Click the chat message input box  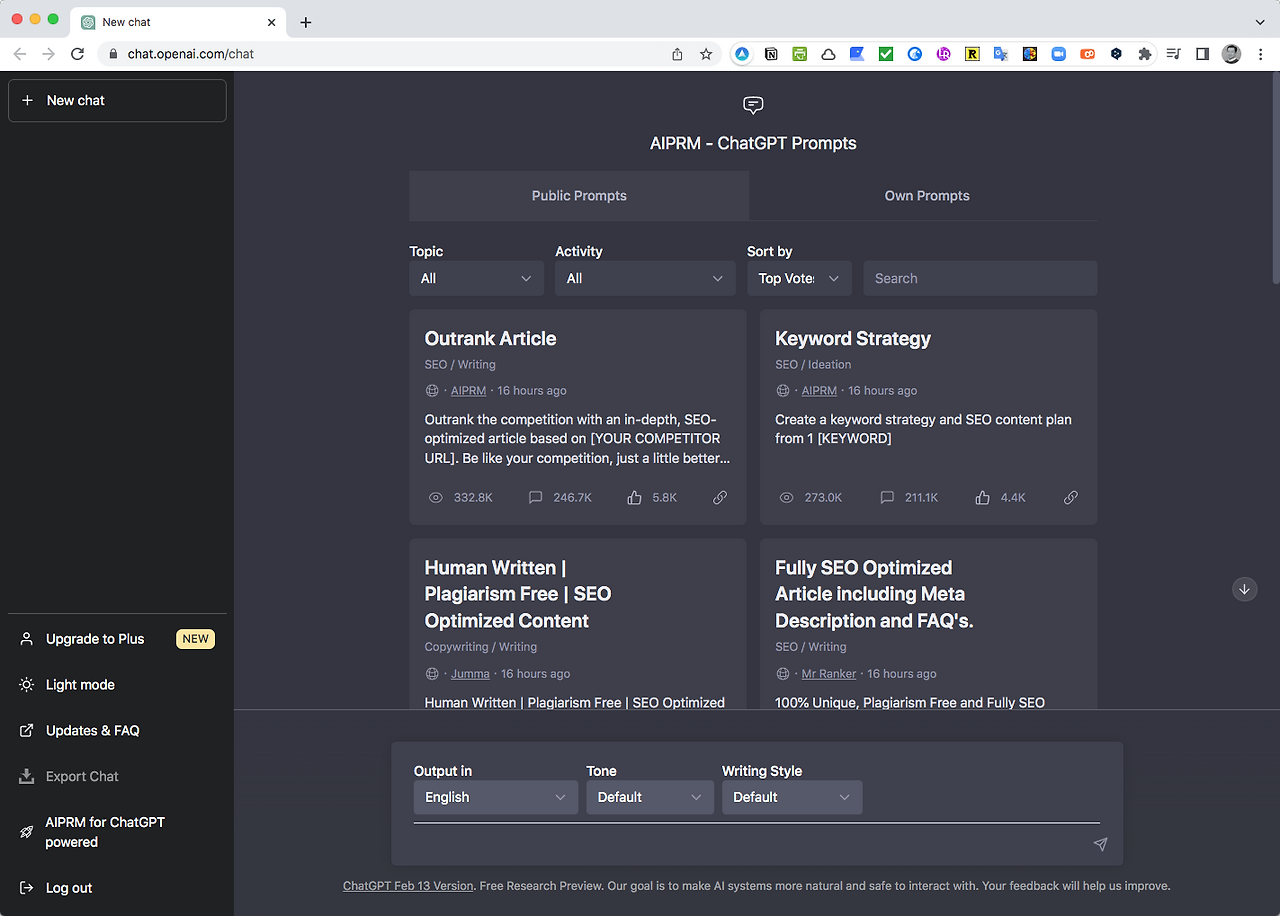coord(750,843)
